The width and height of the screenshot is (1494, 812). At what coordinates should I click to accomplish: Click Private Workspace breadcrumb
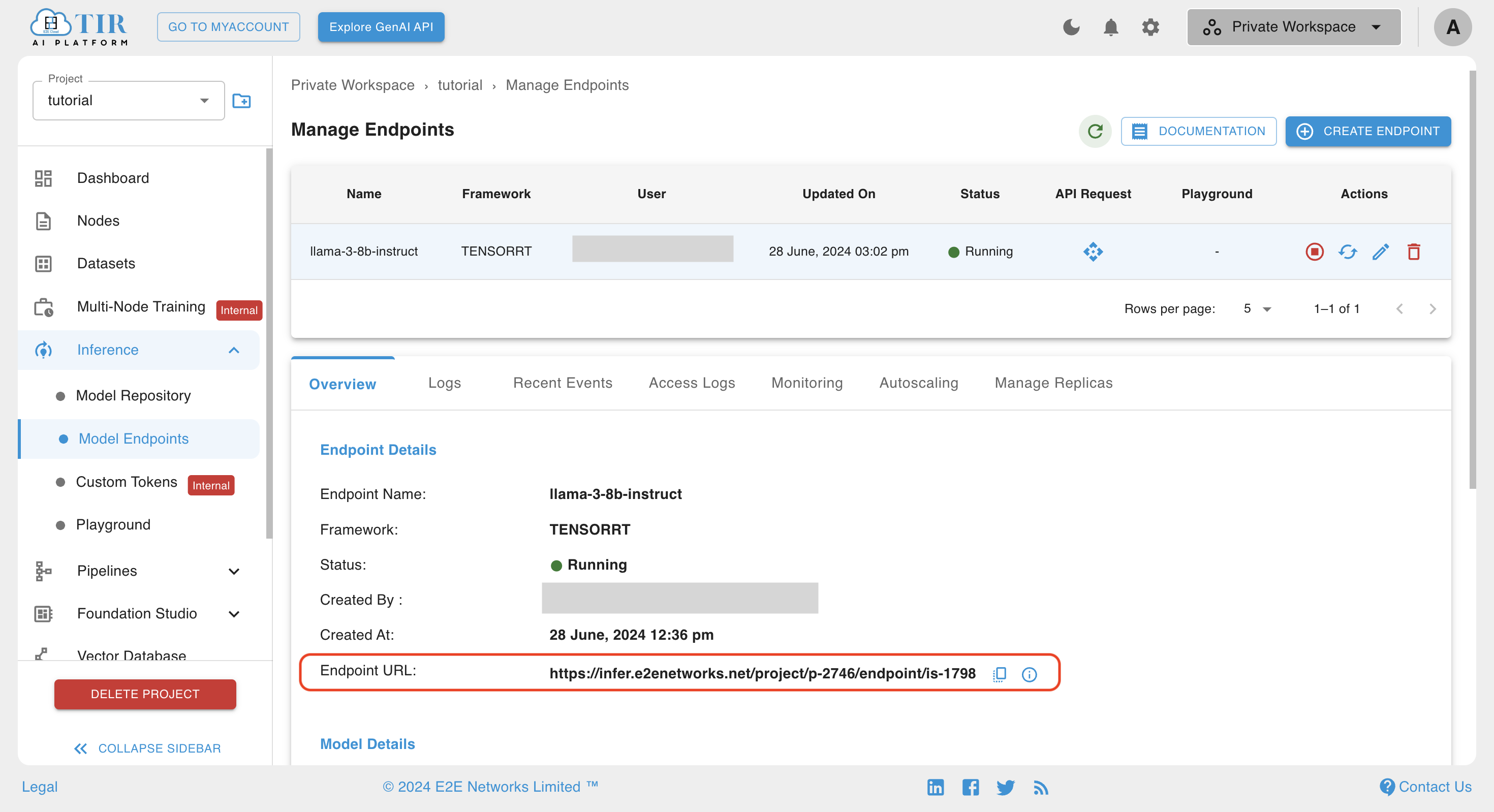tap(353, 85)
